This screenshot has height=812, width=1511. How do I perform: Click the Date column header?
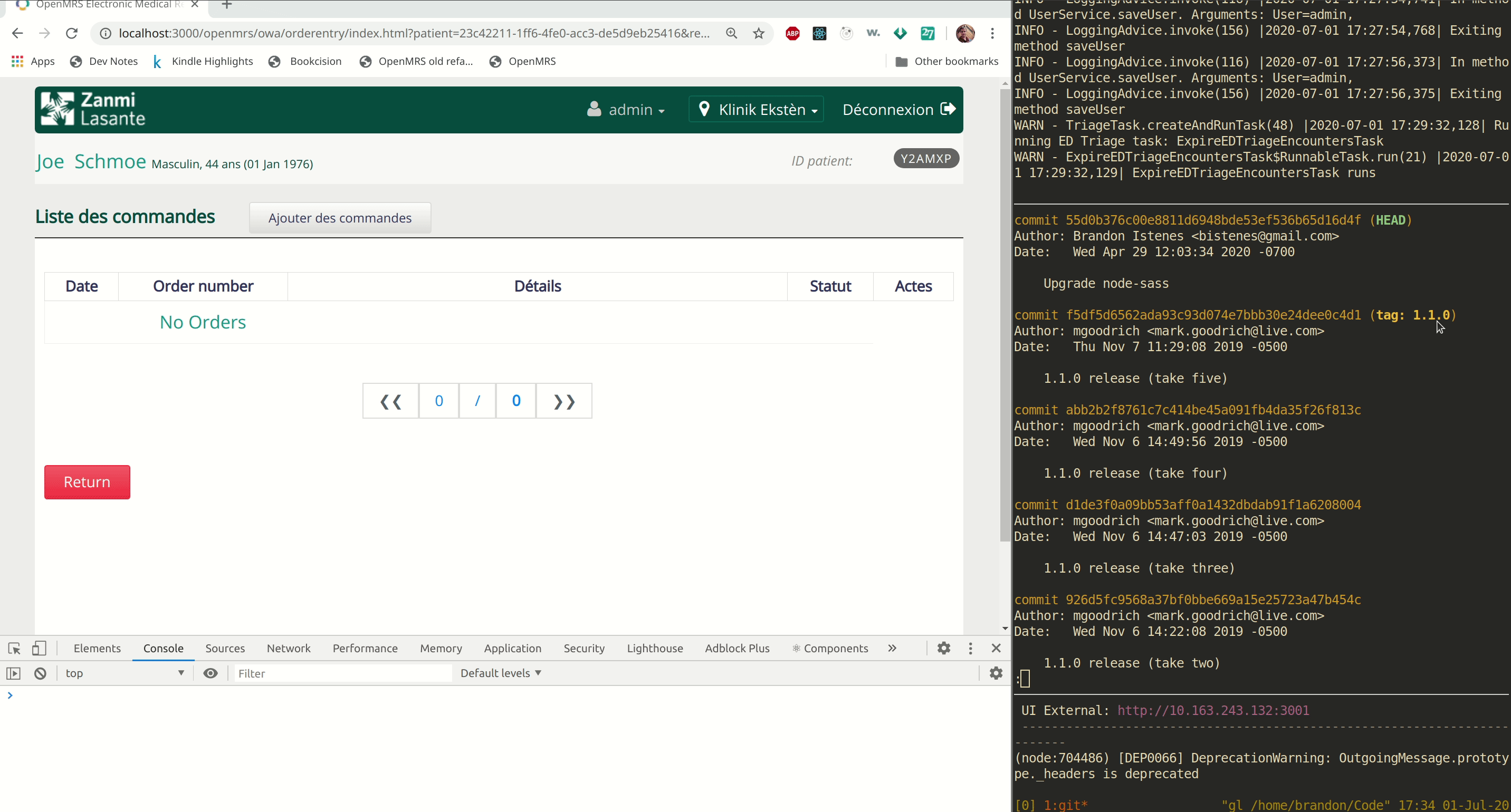(x=82, y=286)
